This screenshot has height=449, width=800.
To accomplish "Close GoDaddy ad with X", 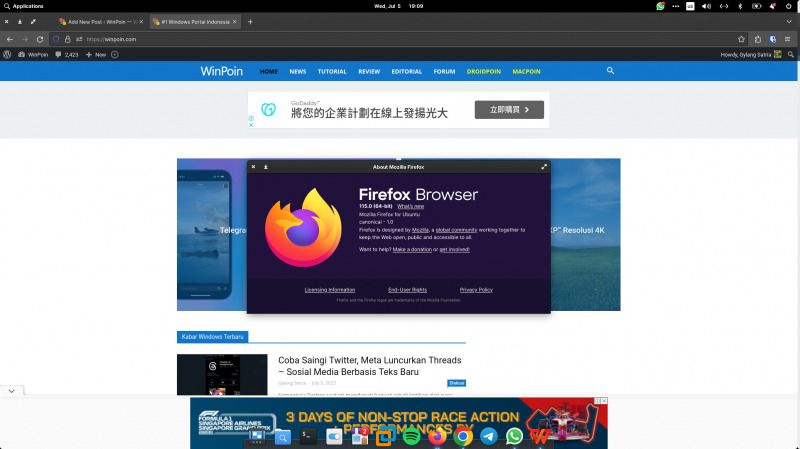I will [x=251, y=125].
